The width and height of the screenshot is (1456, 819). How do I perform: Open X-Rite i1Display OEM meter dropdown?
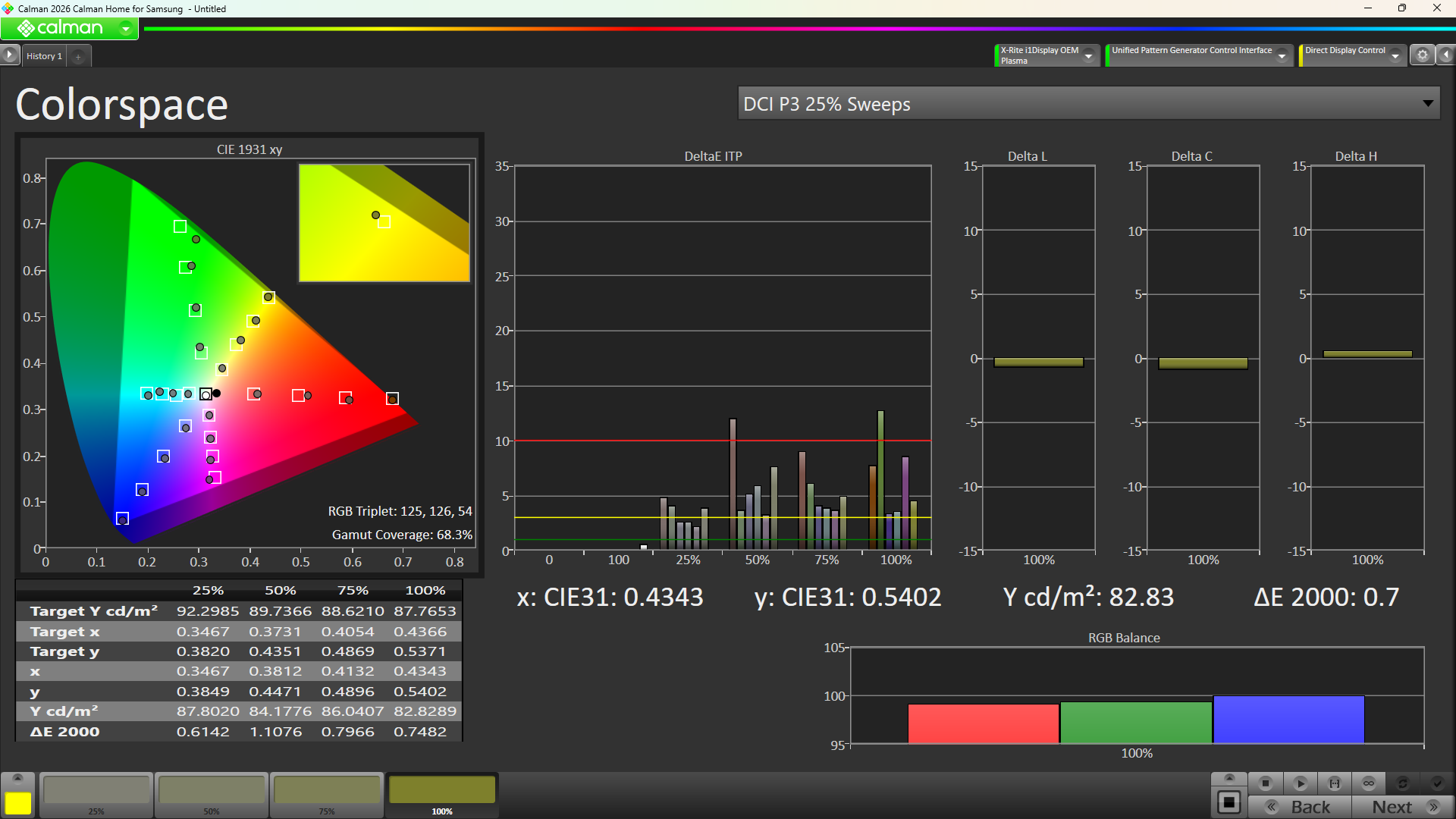tap(1089, 55)
